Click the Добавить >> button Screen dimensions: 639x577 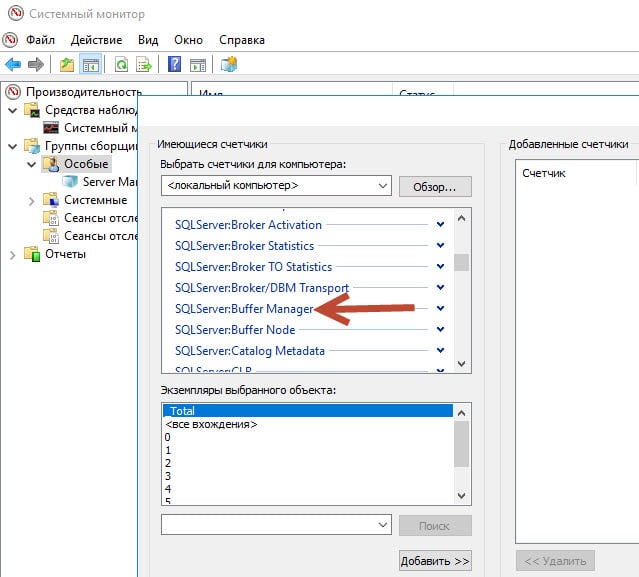[x=435, y=561]
